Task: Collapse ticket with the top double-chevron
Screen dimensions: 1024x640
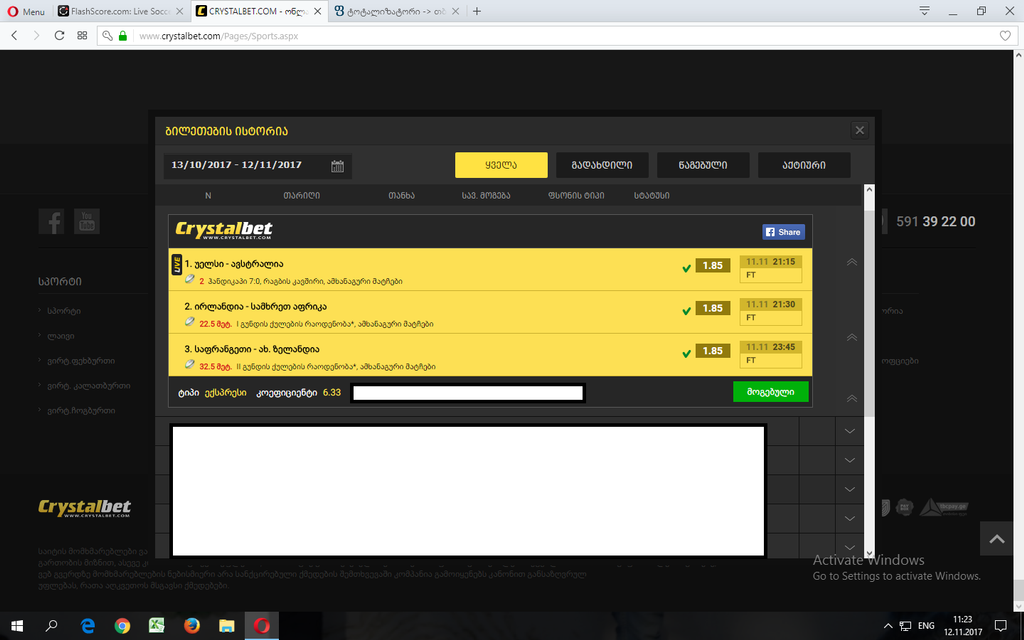Action: click(x=852, y=262)
